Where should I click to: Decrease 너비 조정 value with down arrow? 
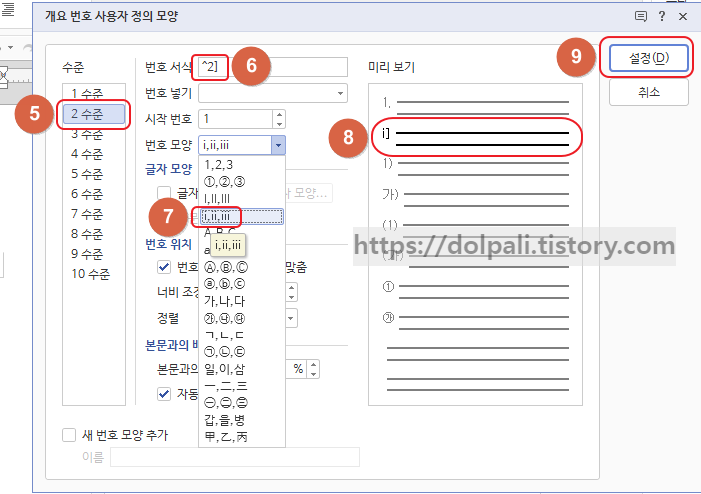(x=291, y=297)
